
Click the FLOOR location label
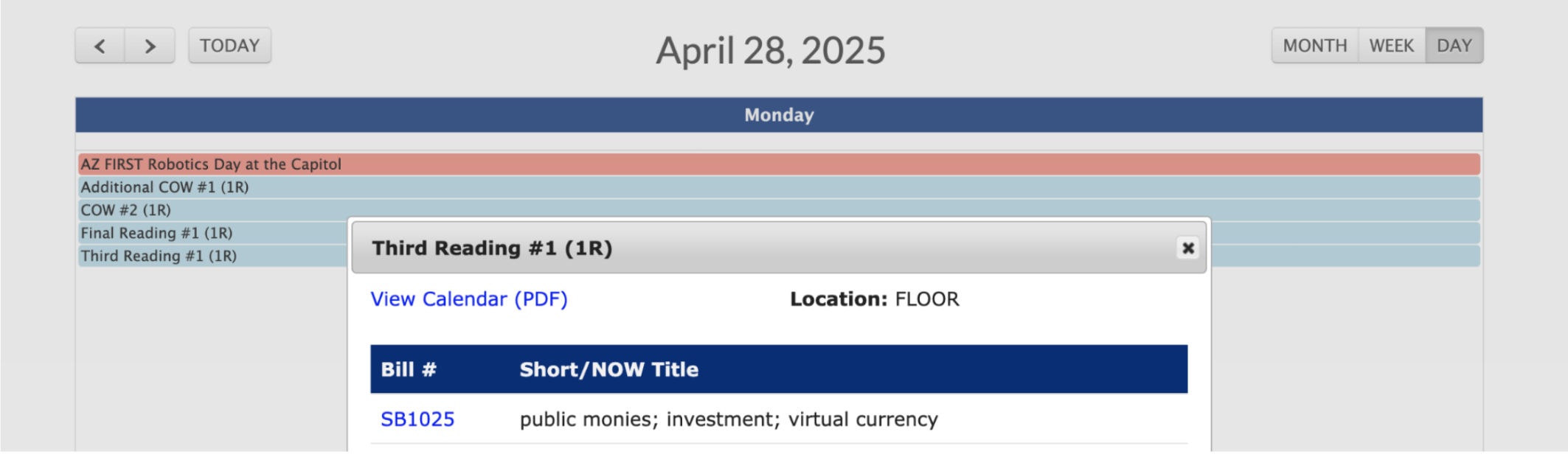[926, 299]
